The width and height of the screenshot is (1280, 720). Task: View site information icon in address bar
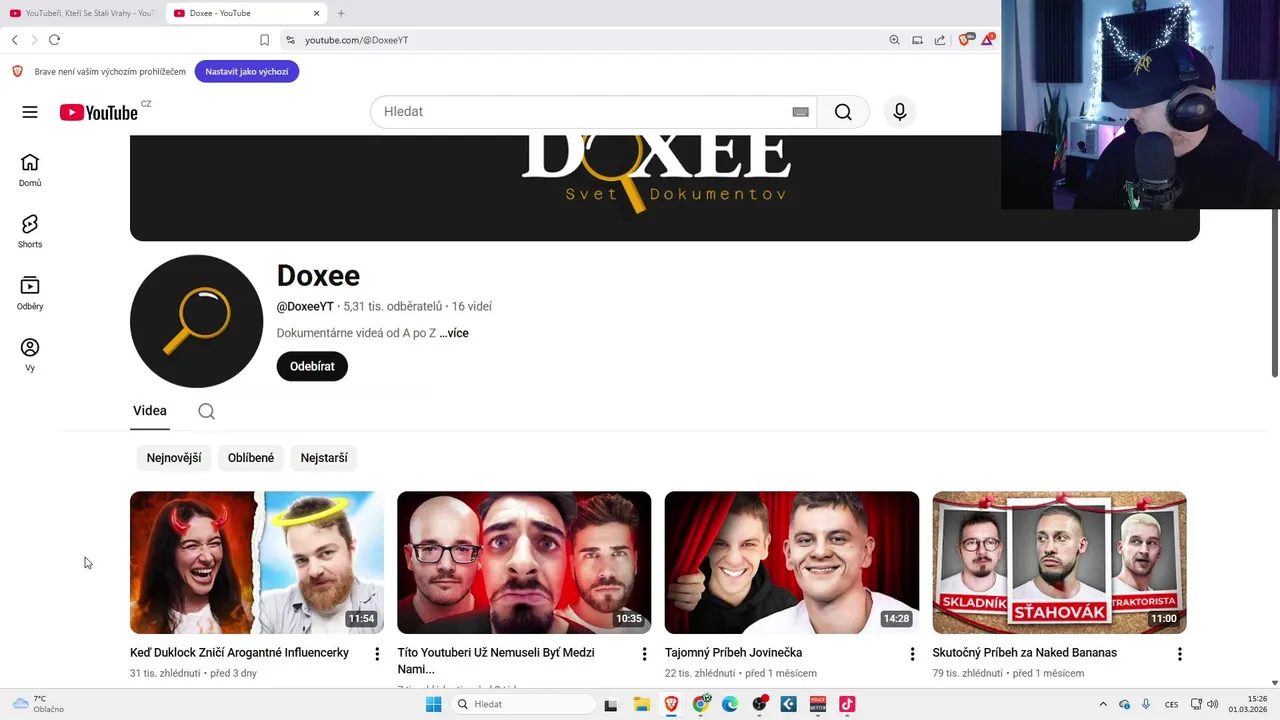point(290,40)
